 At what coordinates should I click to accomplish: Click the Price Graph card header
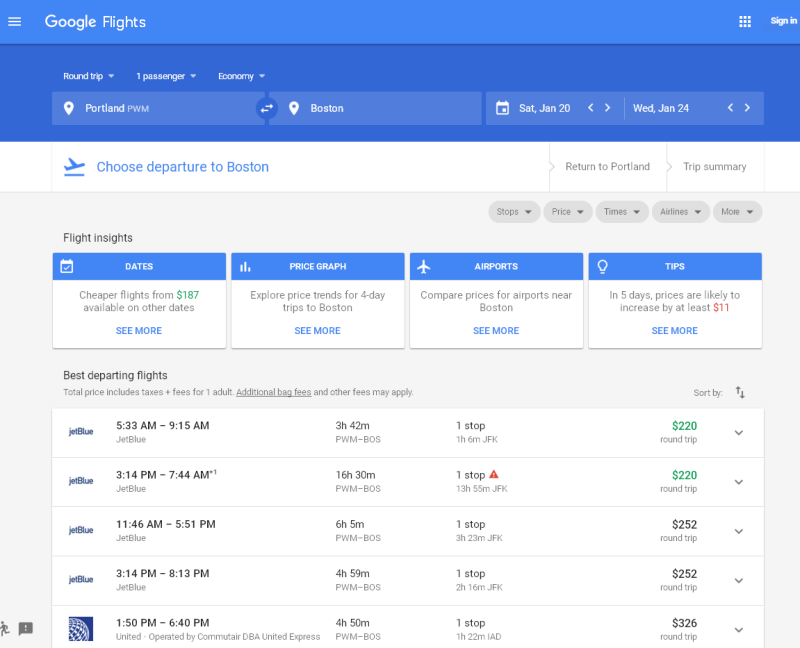pyautogui.click(x=318, y=266)
